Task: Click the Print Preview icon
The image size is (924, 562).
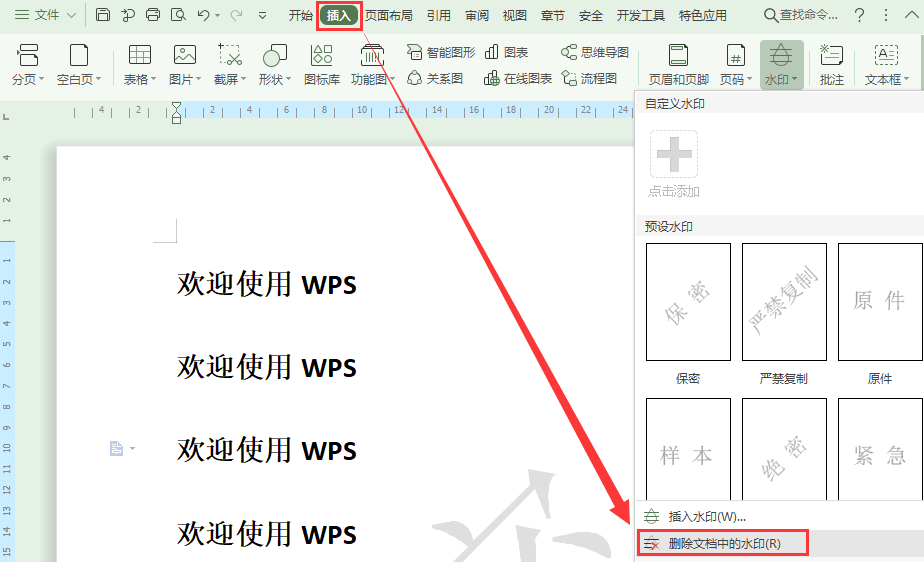Action: coord(178,15)
